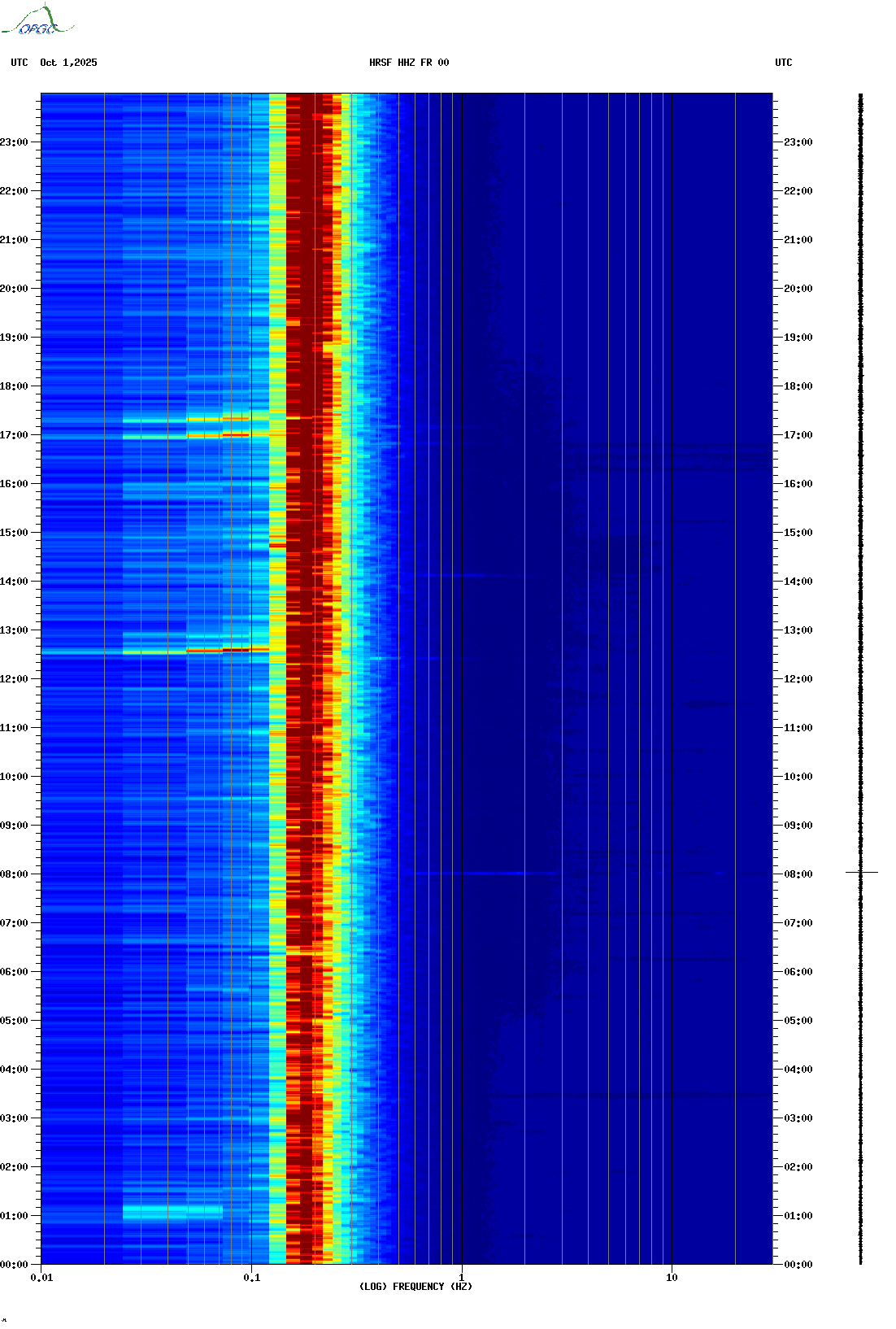The image size is (896, 1329).
Task: Click the OFGC logo in the corner
Action: [x=37, y=21]
